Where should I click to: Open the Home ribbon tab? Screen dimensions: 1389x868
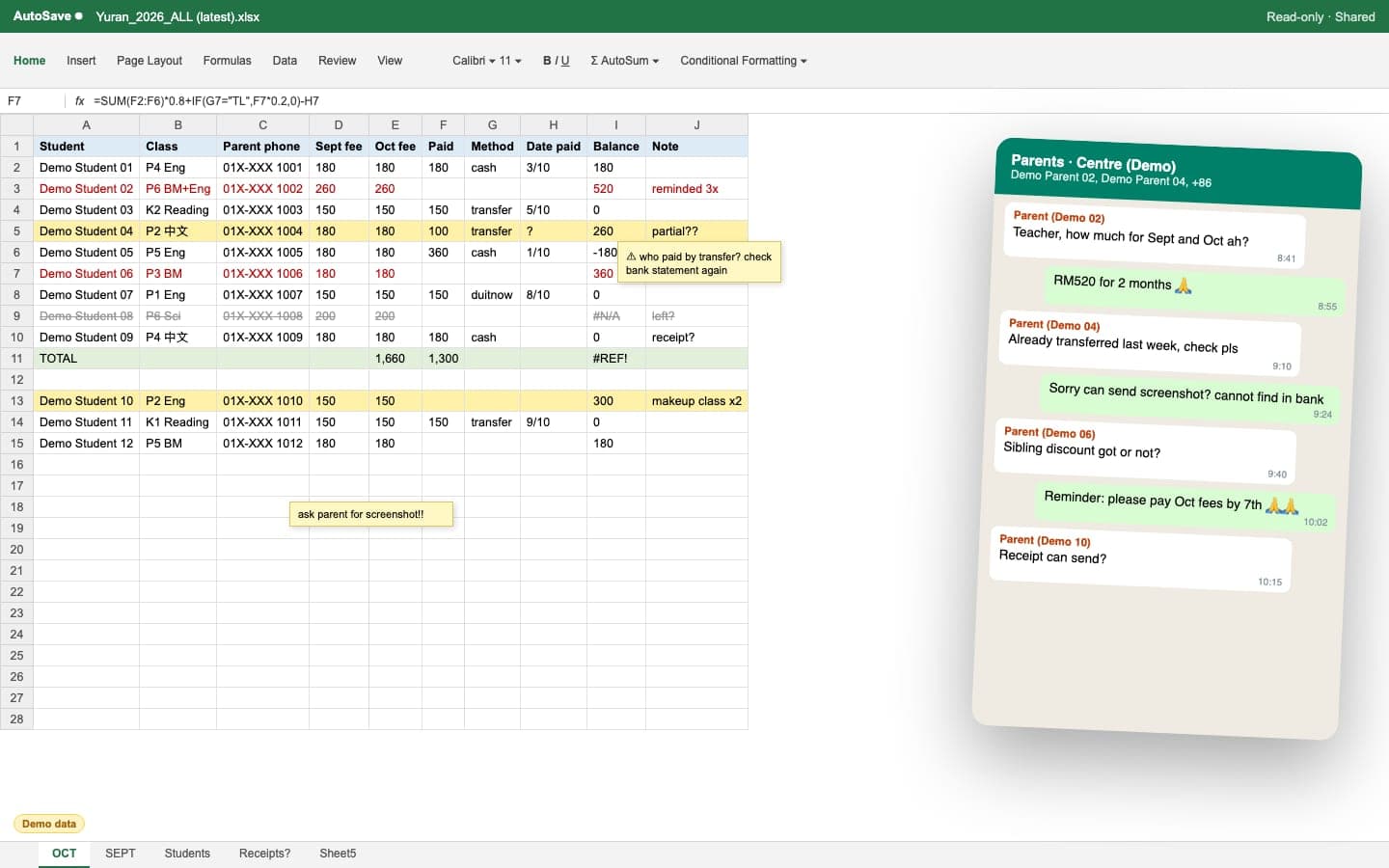coord(30,61)
